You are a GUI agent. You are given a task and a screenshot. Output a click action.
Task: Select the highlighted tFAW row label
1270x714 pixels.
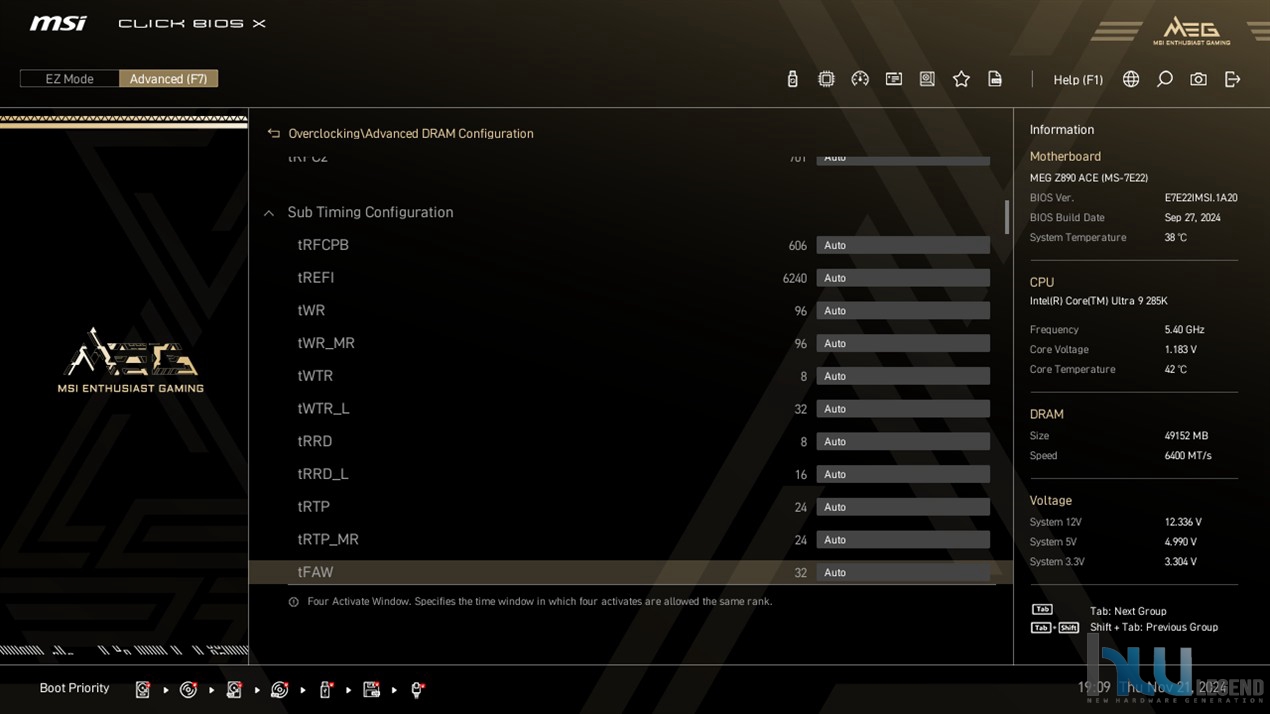[315, 572]
